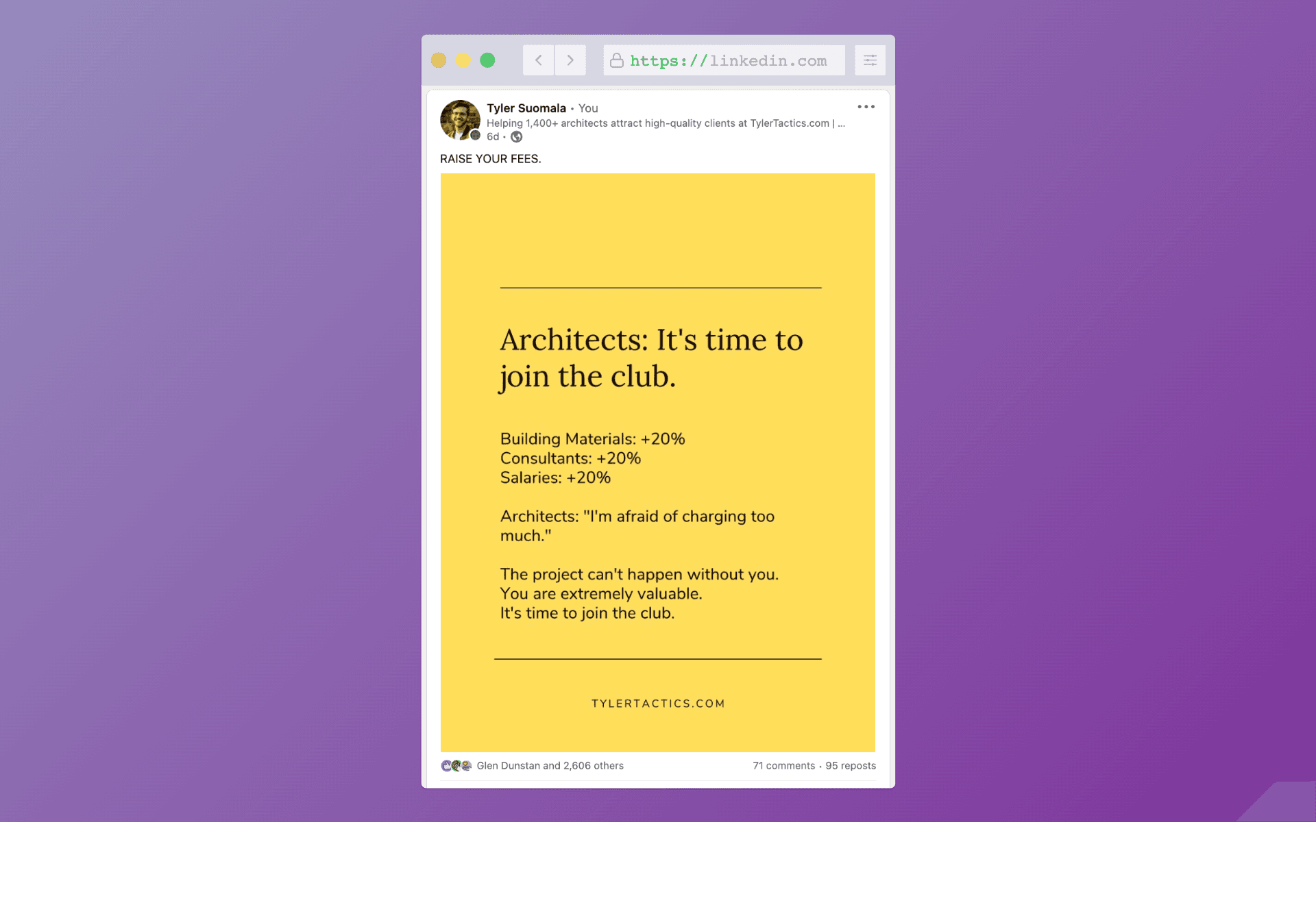1316x918 pixels.
Task: Click the leftmost window close button
Action: coord(439,60)
